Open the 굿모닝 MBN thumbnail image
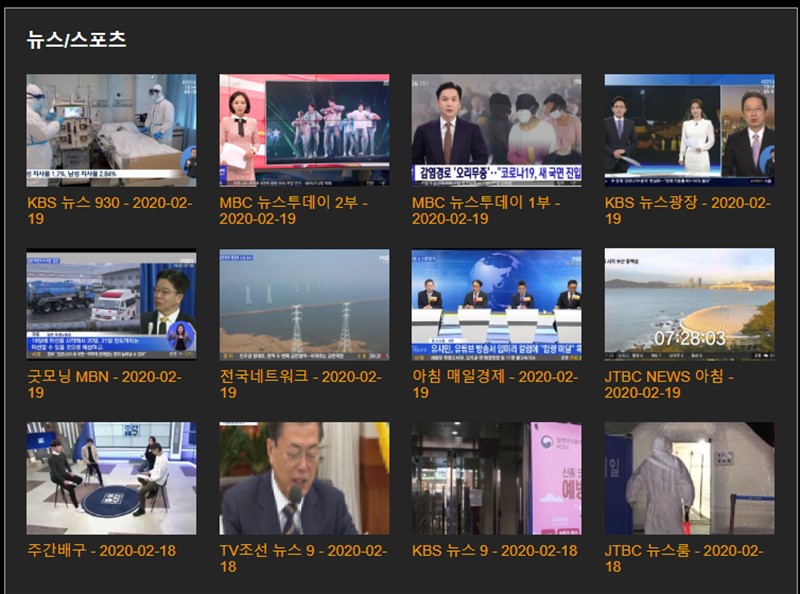 [111, 304]
